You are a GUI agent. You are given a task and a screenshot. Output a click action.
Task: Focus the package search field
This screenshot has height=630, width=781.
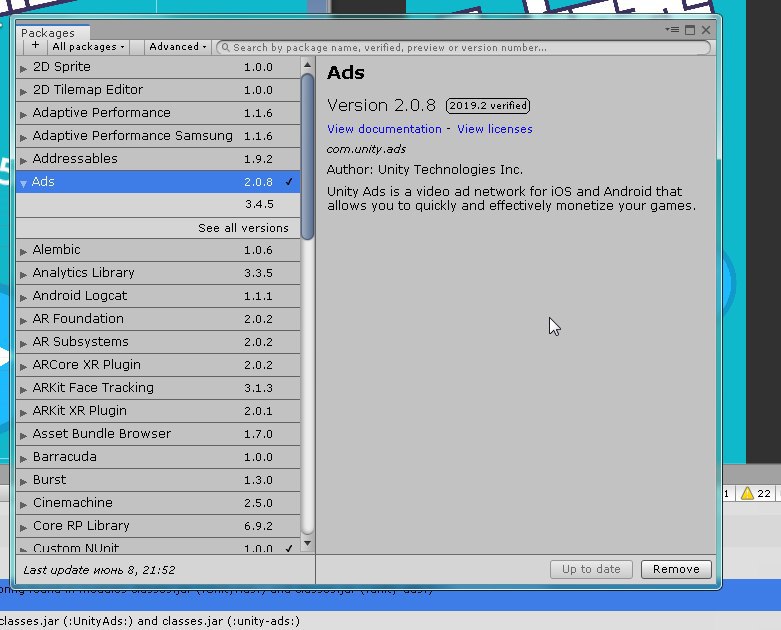coord(463,47)
